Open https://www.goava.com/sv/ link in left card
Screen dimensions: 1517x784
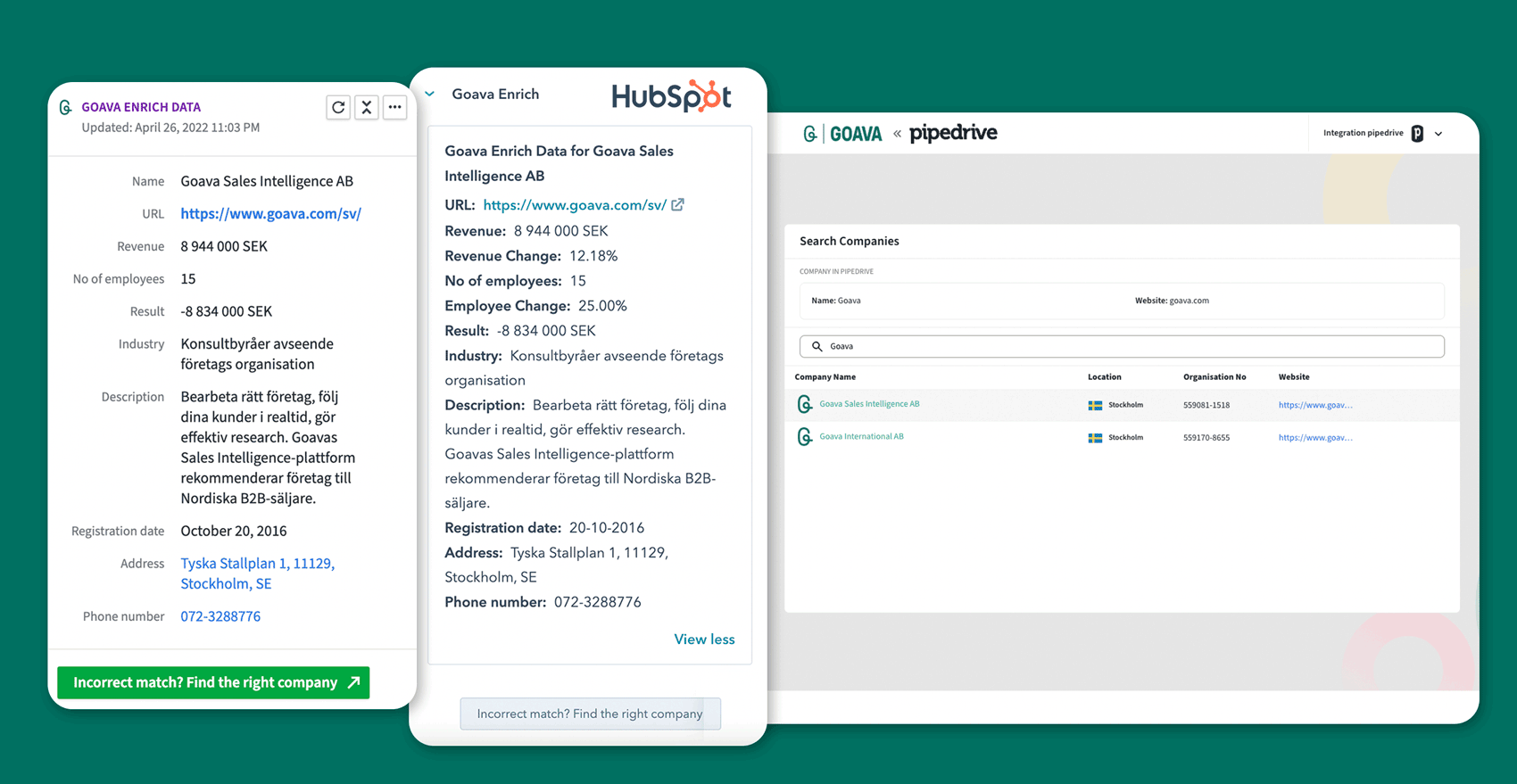tap(270, 213)
